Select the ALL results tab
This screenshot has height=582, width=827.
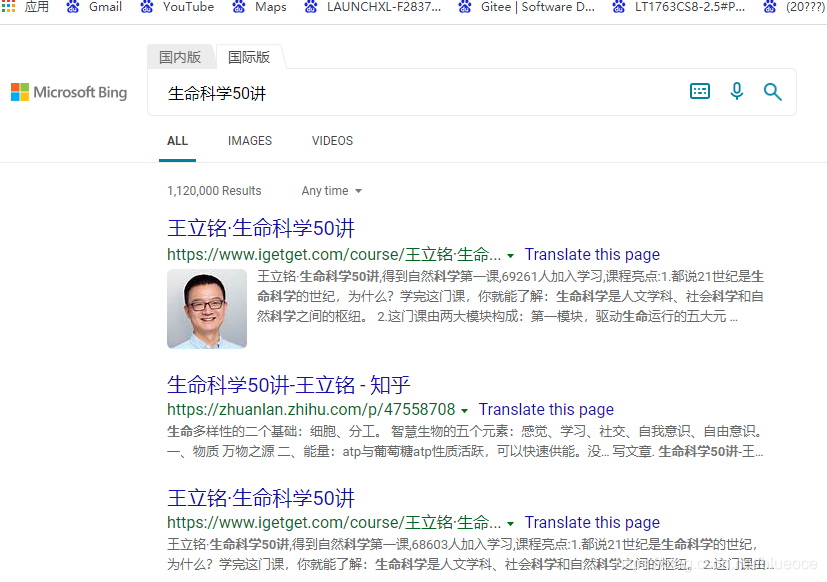click(177, 141)
